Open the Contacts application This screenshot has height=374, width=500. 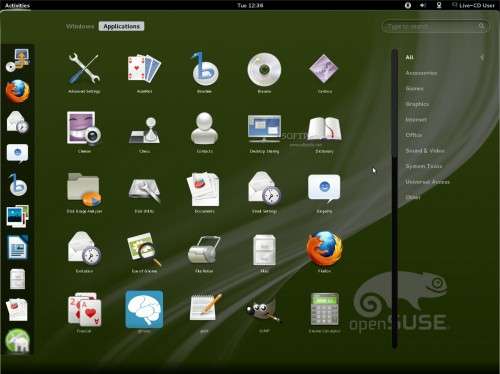(x=204, y=128)
